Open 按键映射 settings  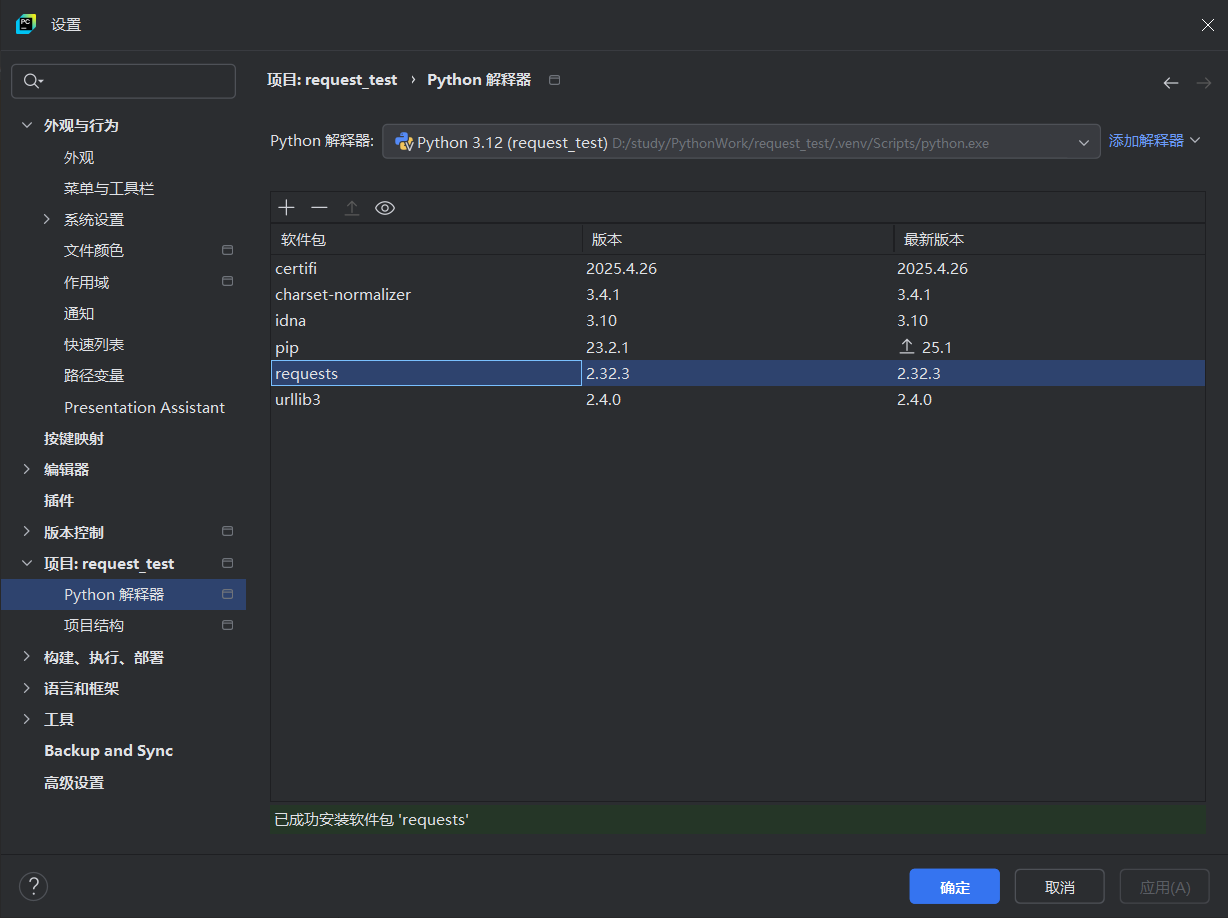[x=74, y=438]
